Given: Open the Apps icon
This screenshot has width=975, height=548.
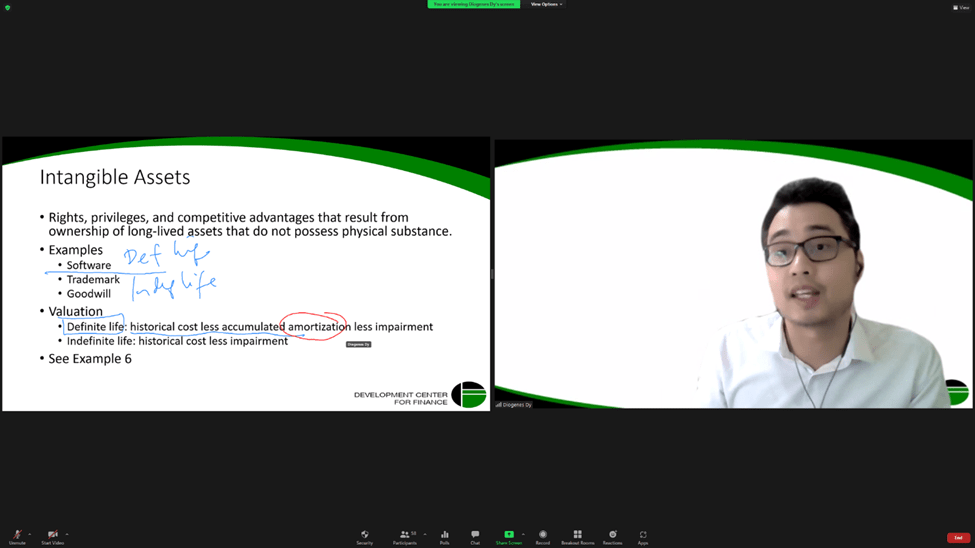Looking at the screenshot, I should pos(643,536).
